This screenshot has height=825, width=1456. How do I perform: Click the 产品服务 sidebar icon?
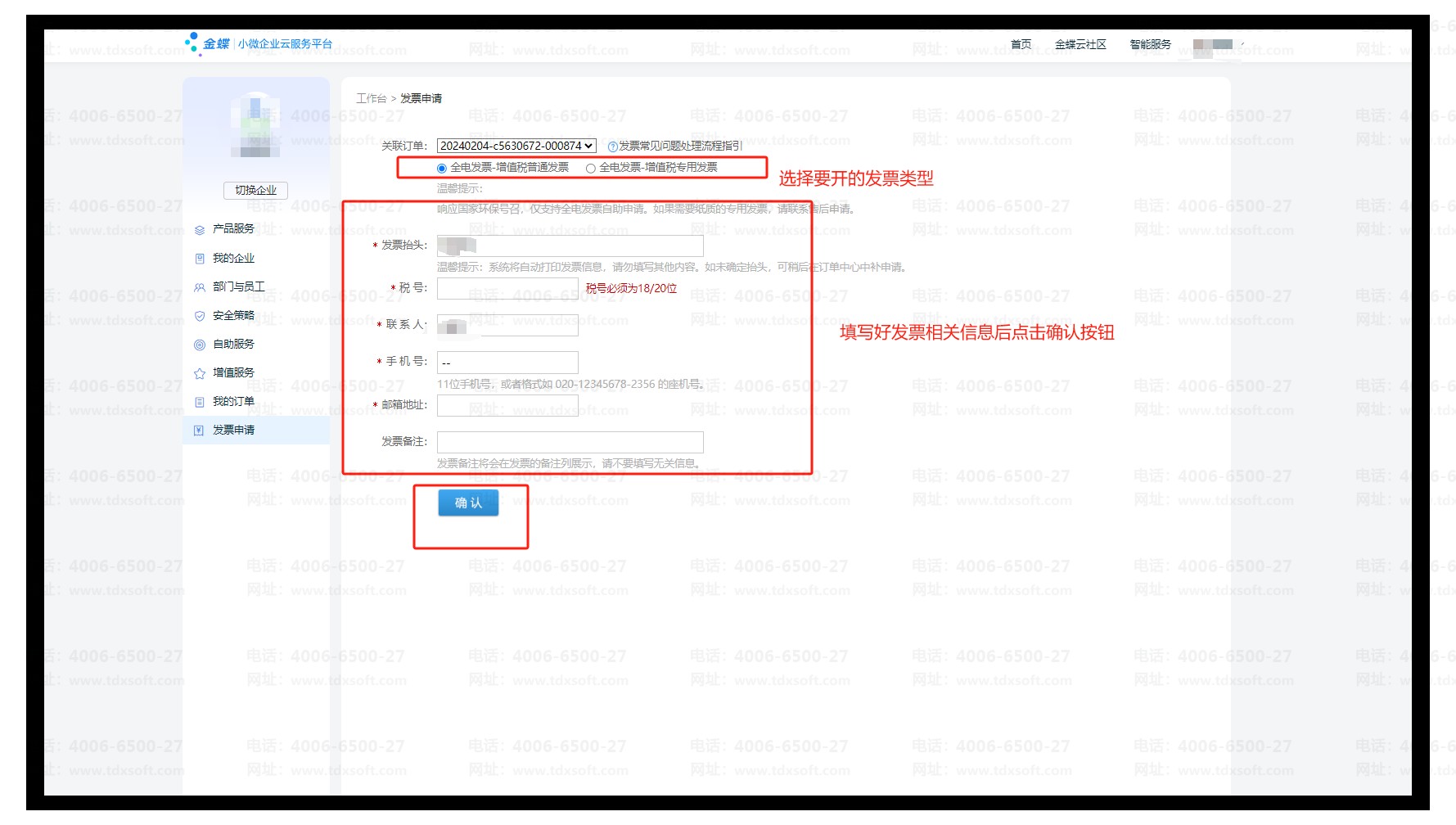click(199, 230)
